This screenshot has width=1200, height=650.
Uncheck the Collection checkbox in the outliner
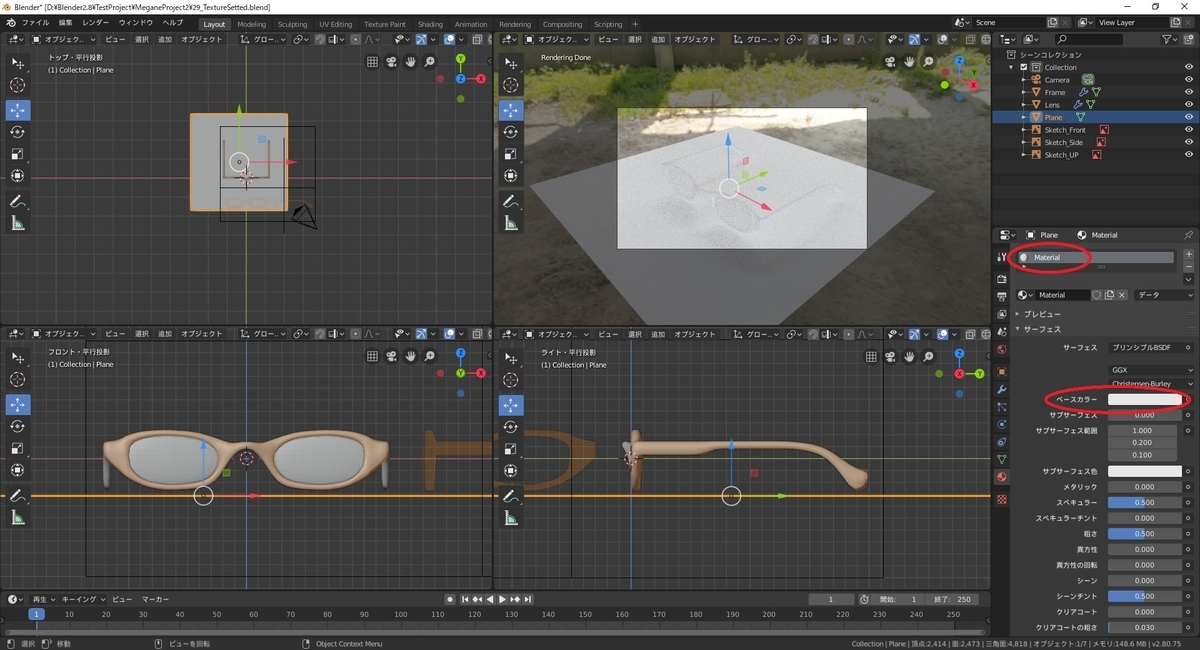pyautogui.click(x=1024, y=67)
